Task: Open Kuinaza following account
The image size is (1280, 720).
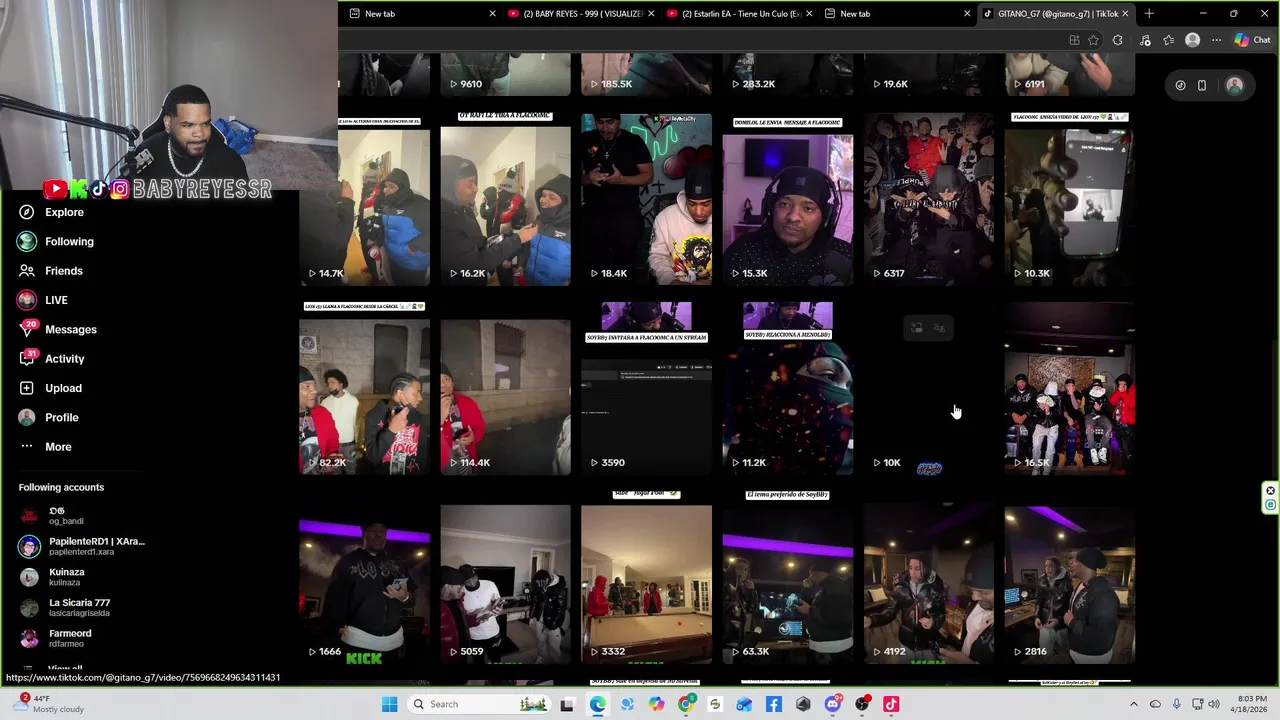Action: [53, 577]
